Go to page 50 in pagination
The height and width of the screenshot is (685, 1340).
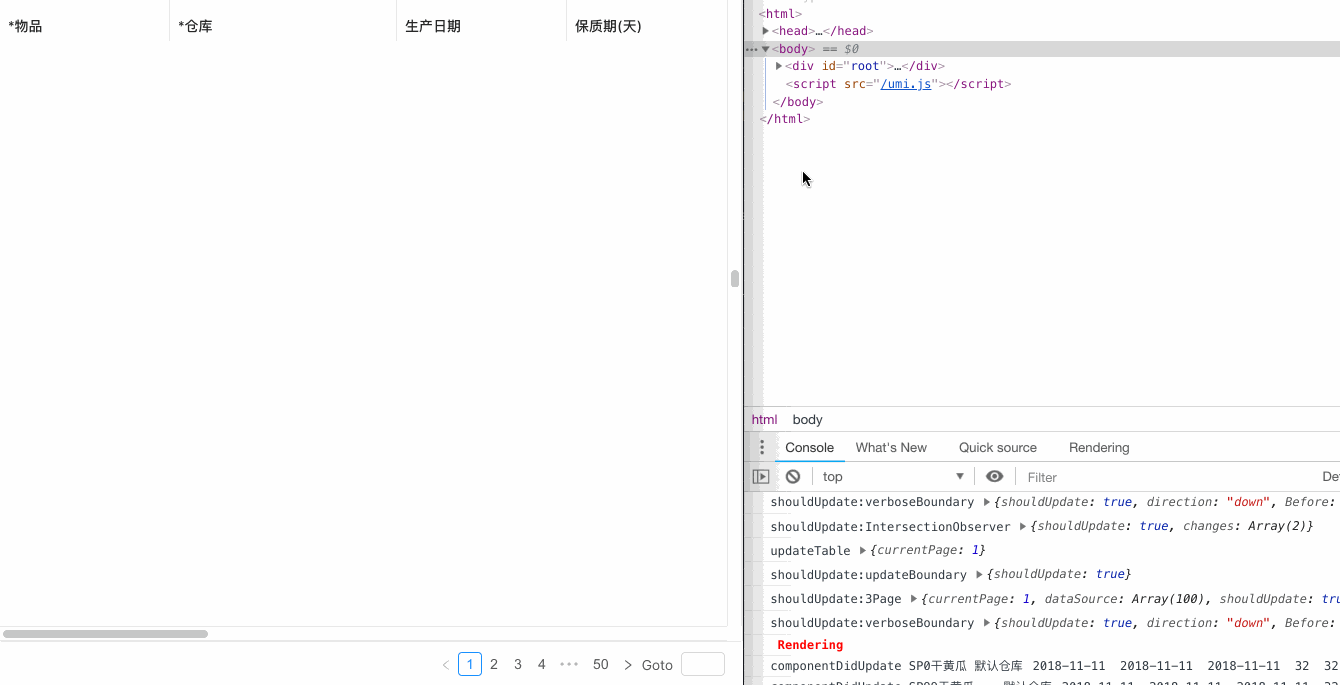pyautogui.click(x=601, y=664)
